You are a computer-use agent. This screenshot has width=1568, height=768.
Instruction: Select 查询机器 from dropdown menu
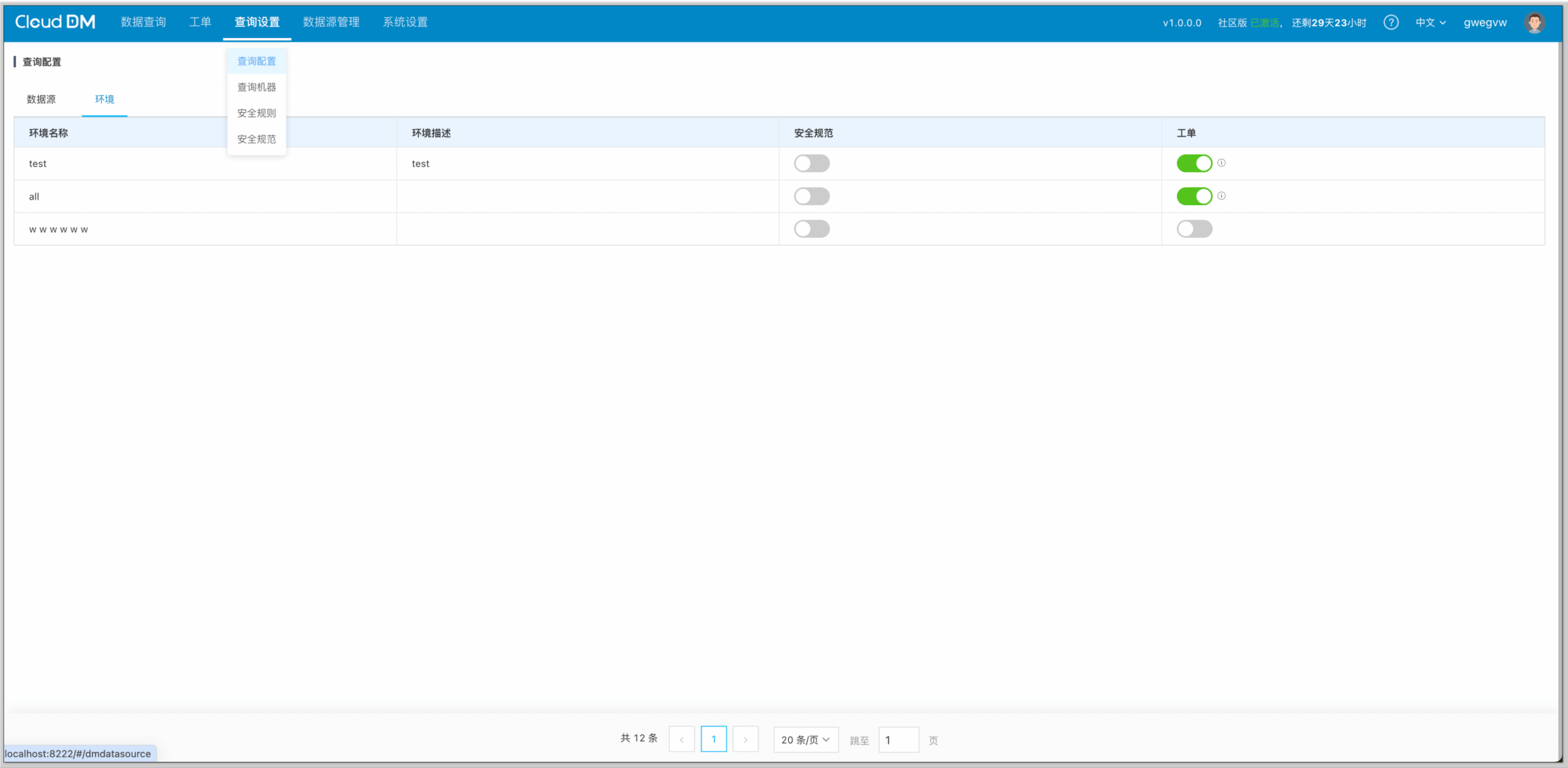[256, 87]
